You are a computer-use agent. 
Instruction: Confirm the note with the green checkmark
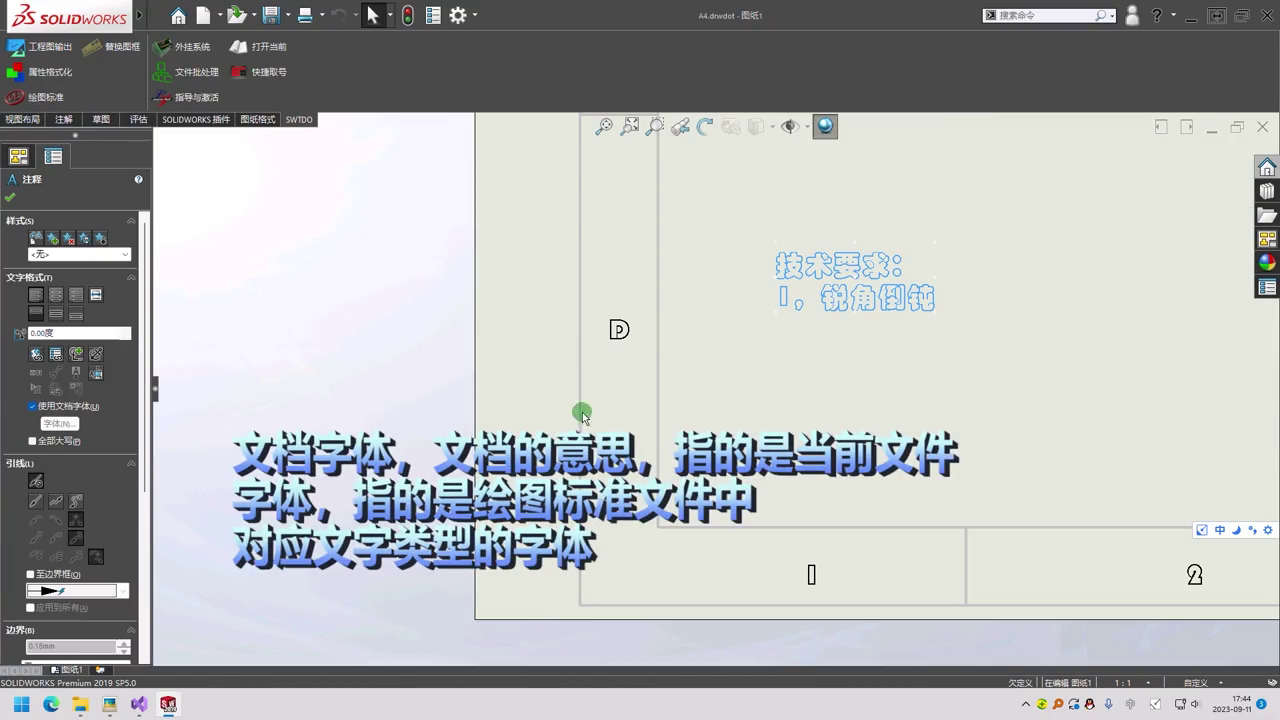[x=10, y=197]
